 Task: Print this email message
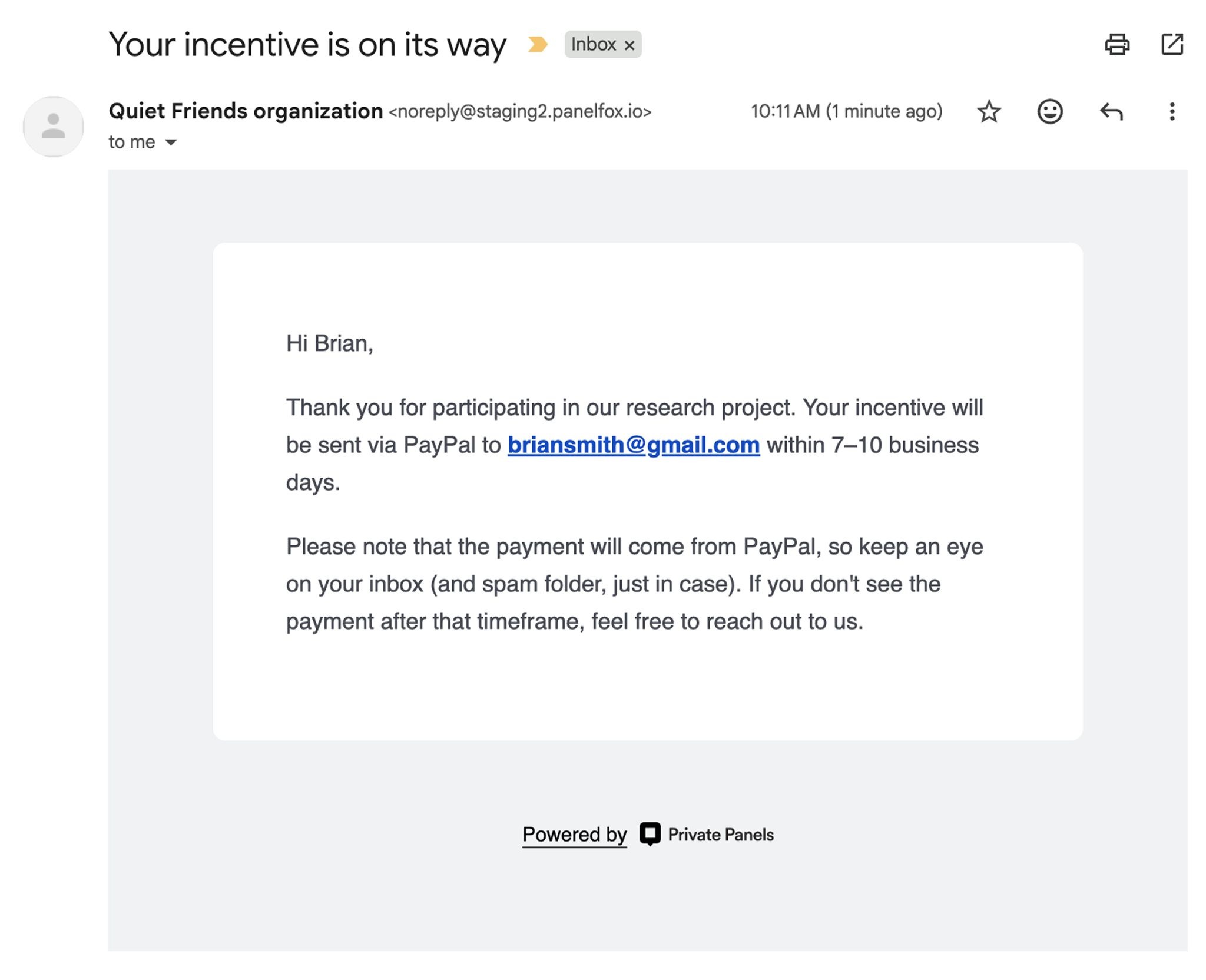pyautogui.click(x=1116, y=45)
